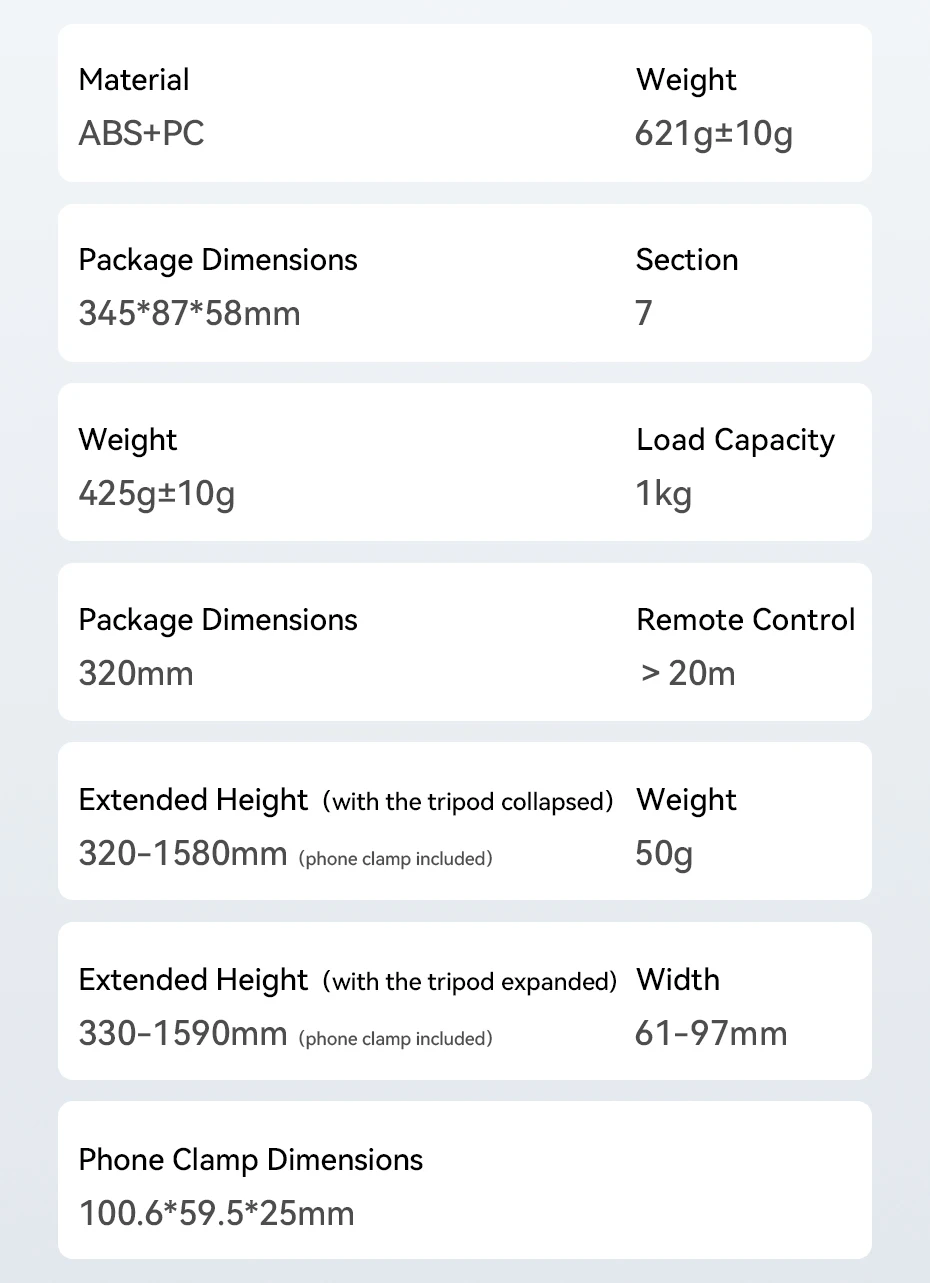Click the tripod expanded note text

point(469,981)
